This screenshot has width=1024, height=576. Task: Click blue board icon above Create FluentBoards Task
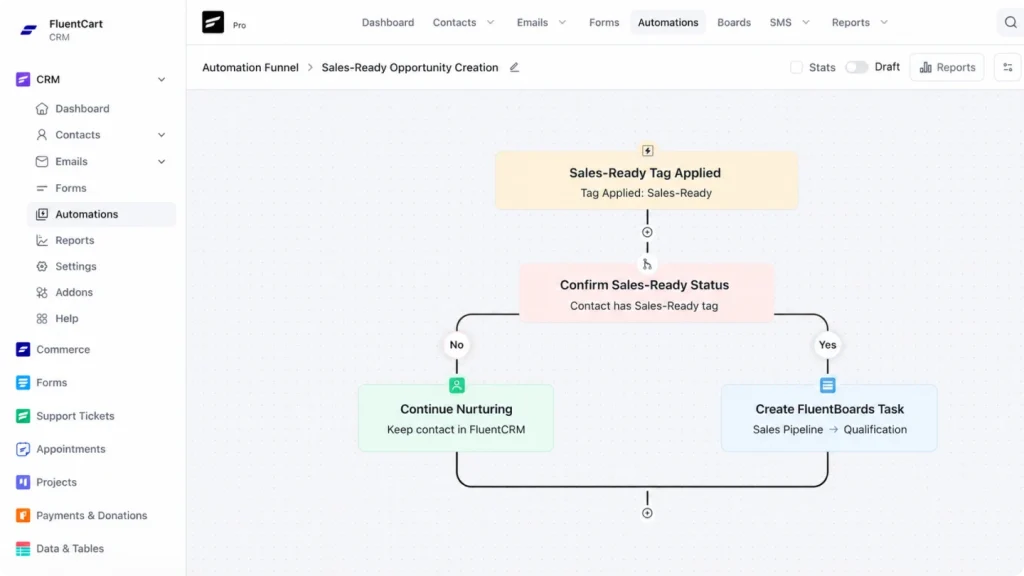click(x=827, y=385)
